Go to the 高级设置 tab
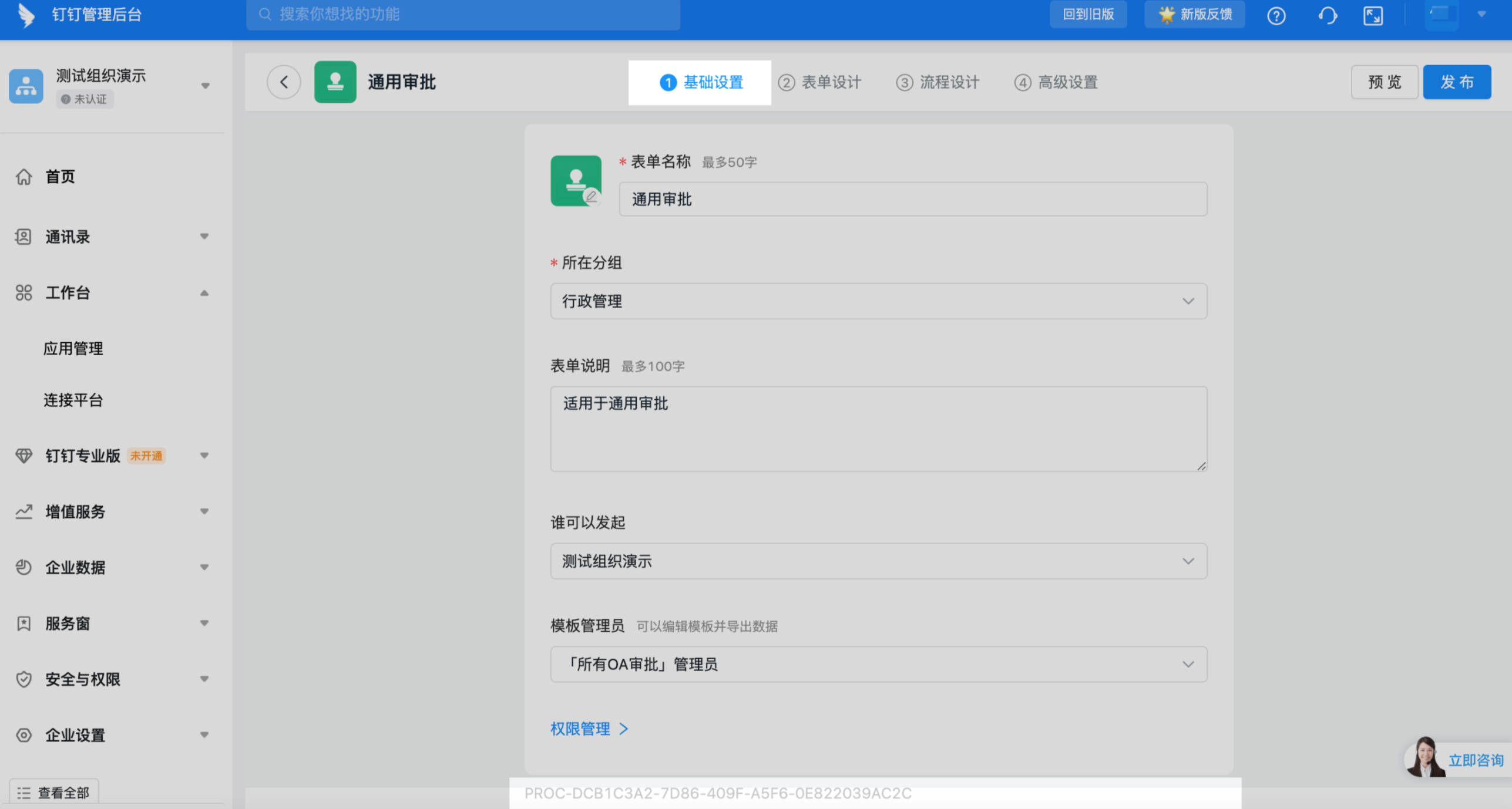This screenshot has height=809, width=1512. click(x=1056, y=82)
